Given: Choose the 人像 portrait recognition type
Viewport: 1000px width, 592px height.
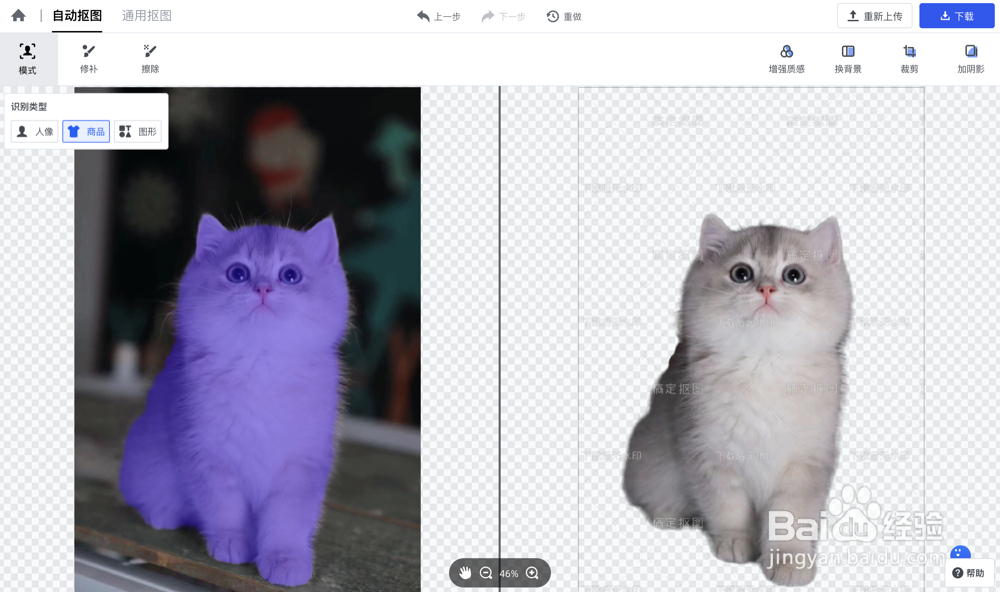Looking at the screenshot, I should pos(34,131).
